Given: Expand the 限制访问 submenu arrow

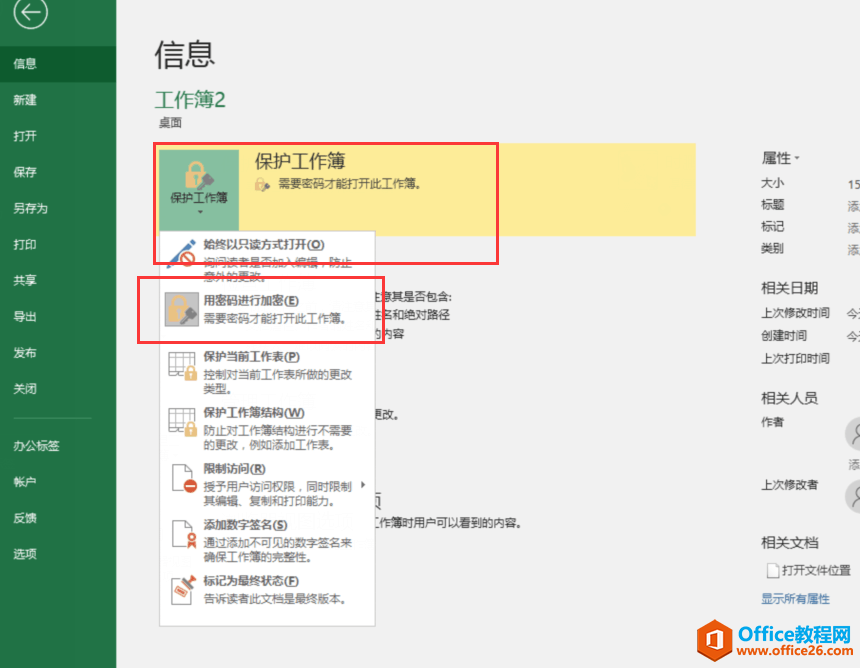Looking at the screenshot, I should (x=363, y=484).
